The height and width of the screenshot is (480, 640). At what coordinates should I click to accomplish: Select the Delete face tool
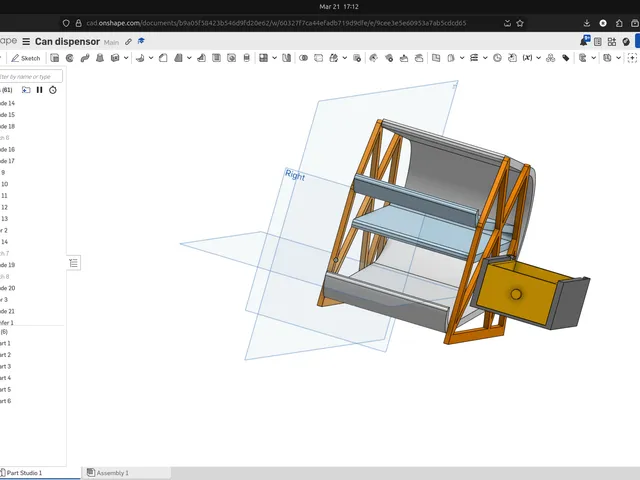[389, 58]
